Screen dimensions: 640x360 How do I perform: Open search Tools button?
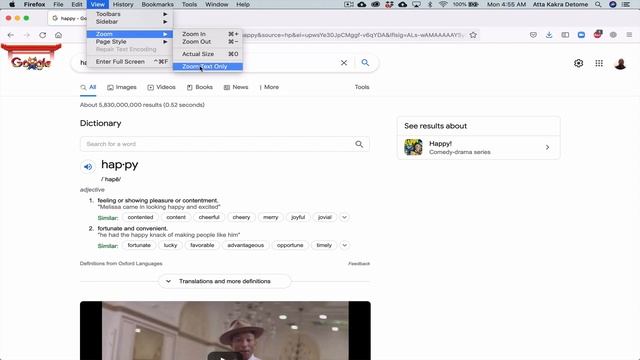(362, 87)
